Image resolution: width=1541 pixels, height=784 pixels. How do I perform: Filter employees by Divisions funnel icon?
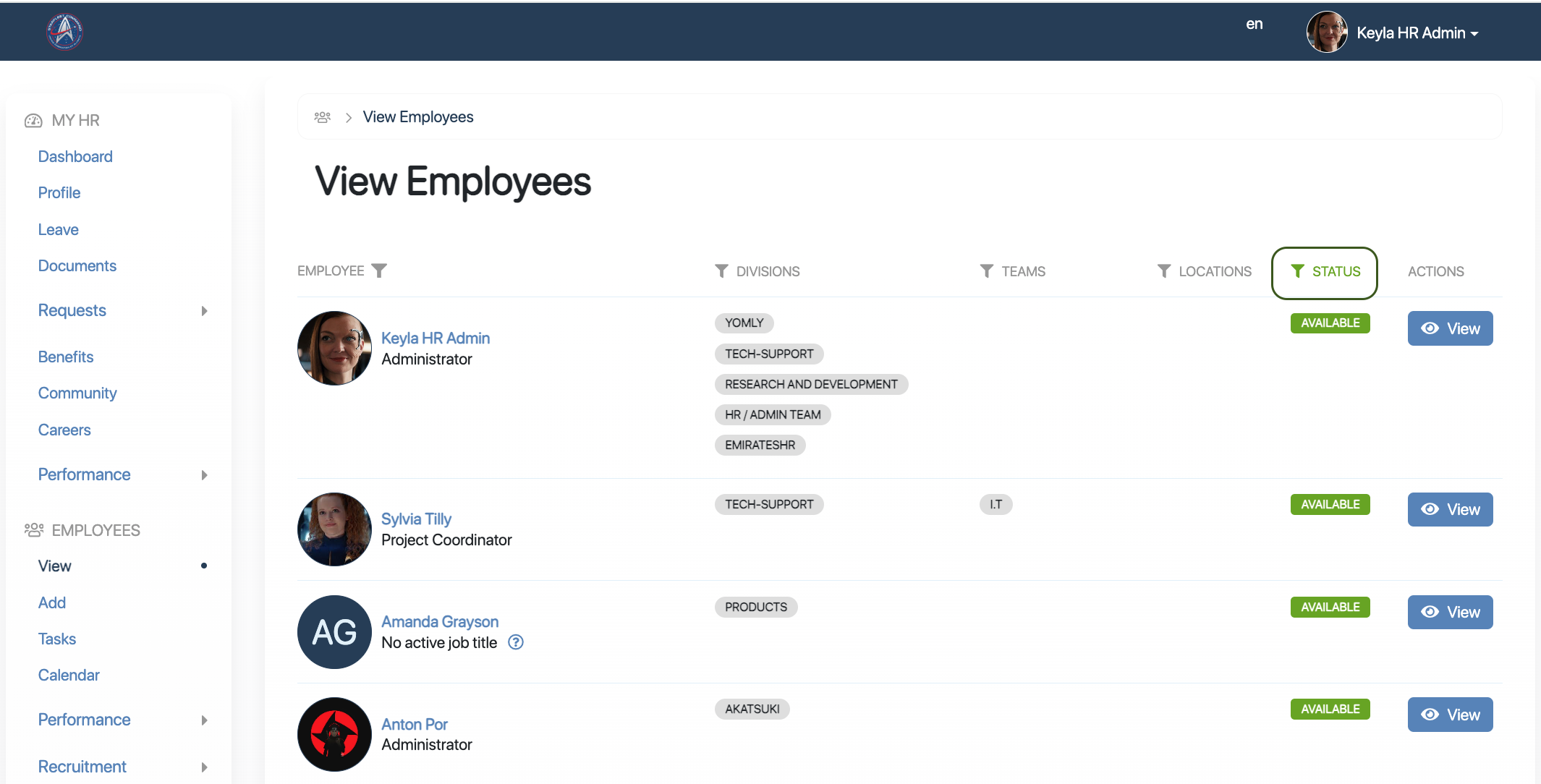coord(721,271)
